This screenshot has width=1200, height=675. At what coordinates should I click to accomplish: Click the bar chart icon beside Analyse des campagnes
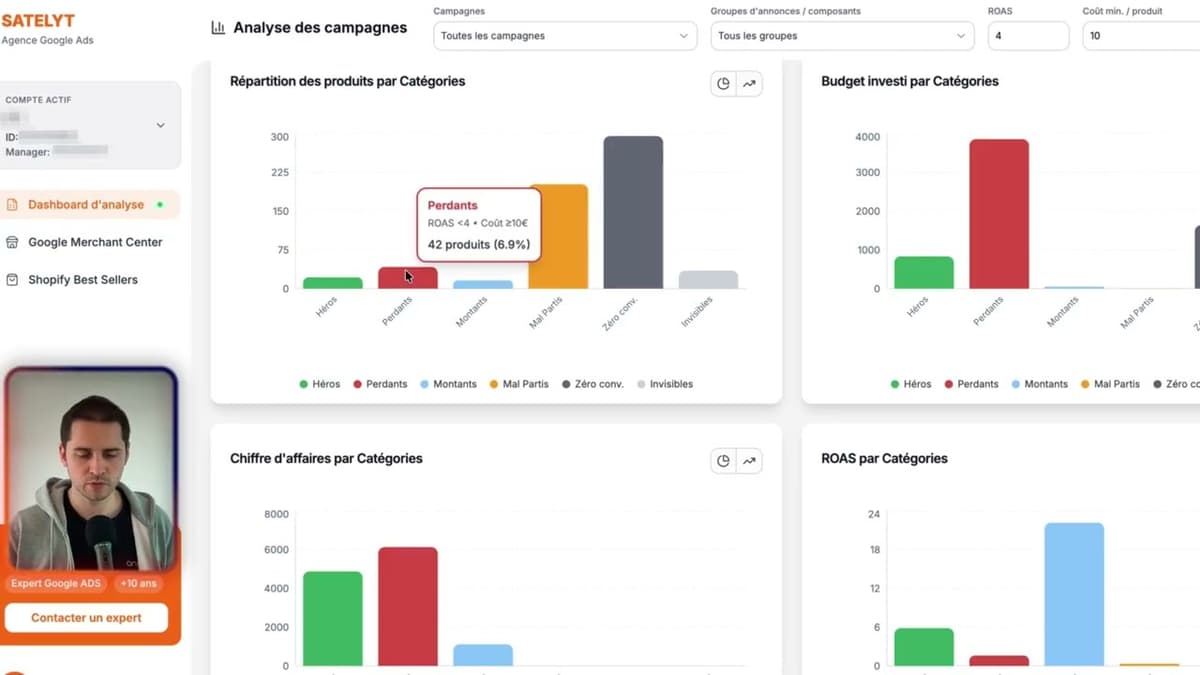pos(218,28)
